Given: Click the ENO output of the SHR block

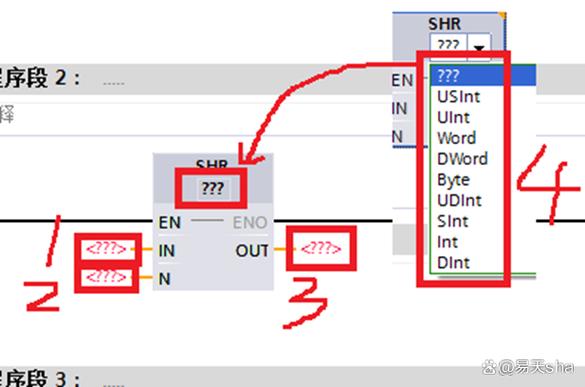Looking at the screenshot, I should pos(250,223).
